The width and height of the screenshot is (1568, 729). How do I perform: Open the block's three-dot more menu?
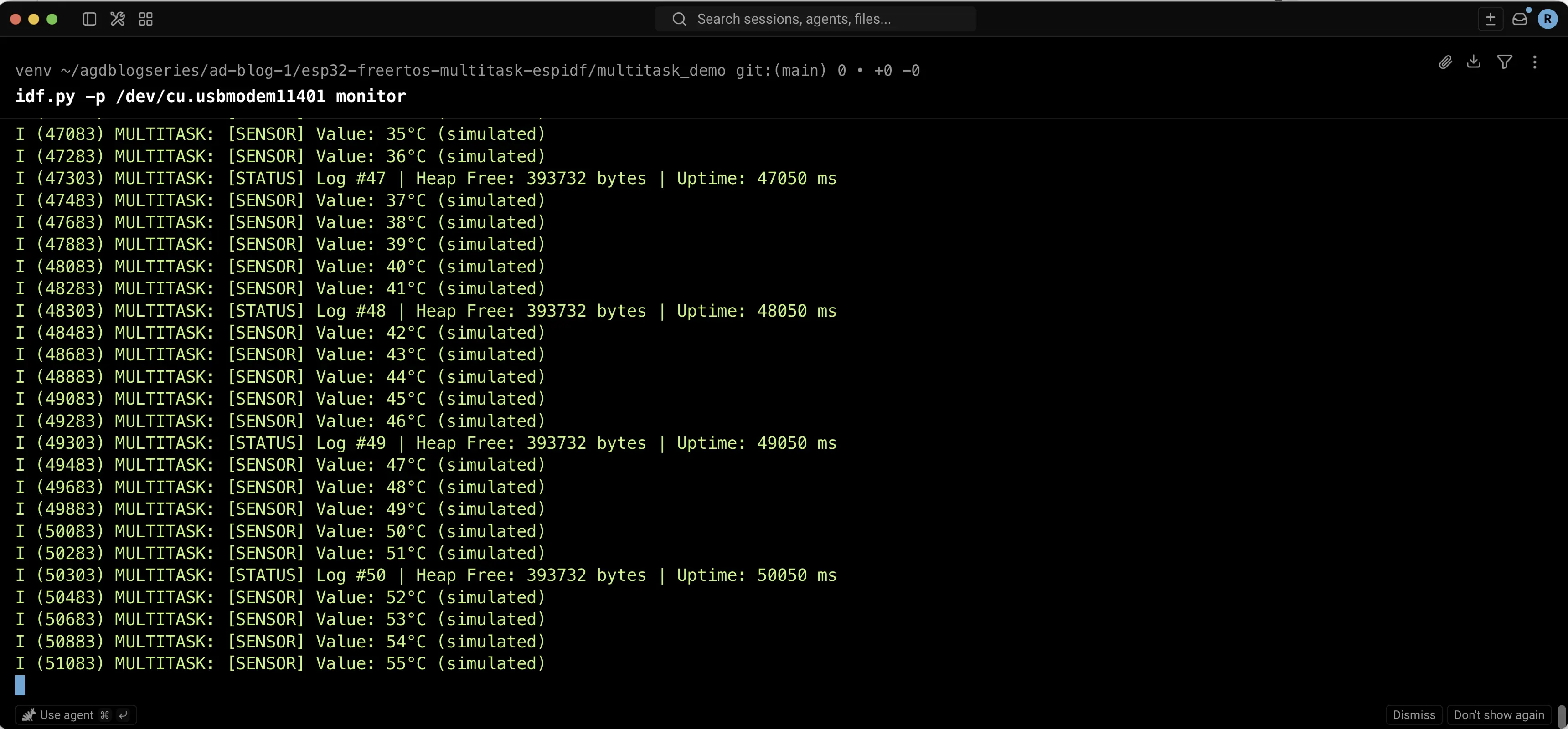coord(1535,62)
